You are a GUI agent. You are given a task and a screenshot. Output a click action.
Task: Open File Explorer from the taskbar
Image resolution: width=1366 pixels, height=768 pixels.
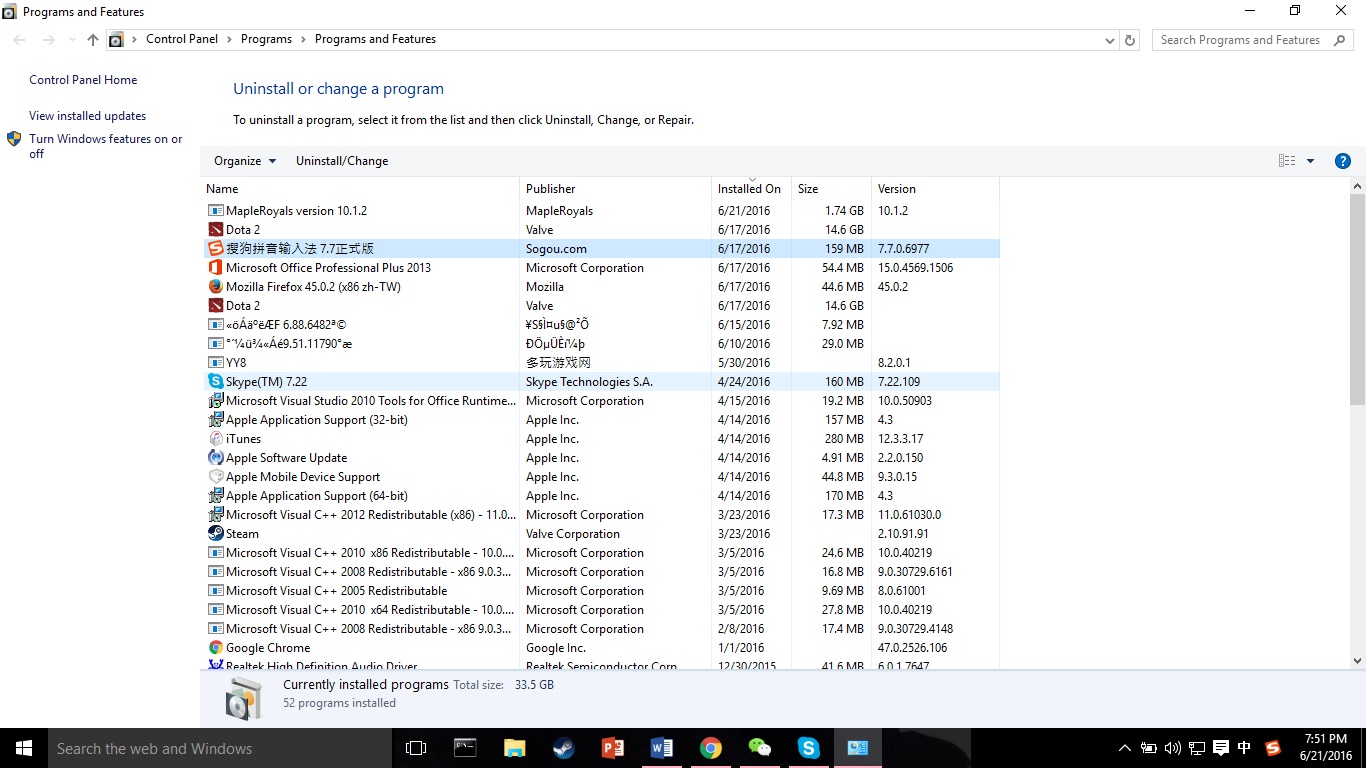(x=514, y=748)
